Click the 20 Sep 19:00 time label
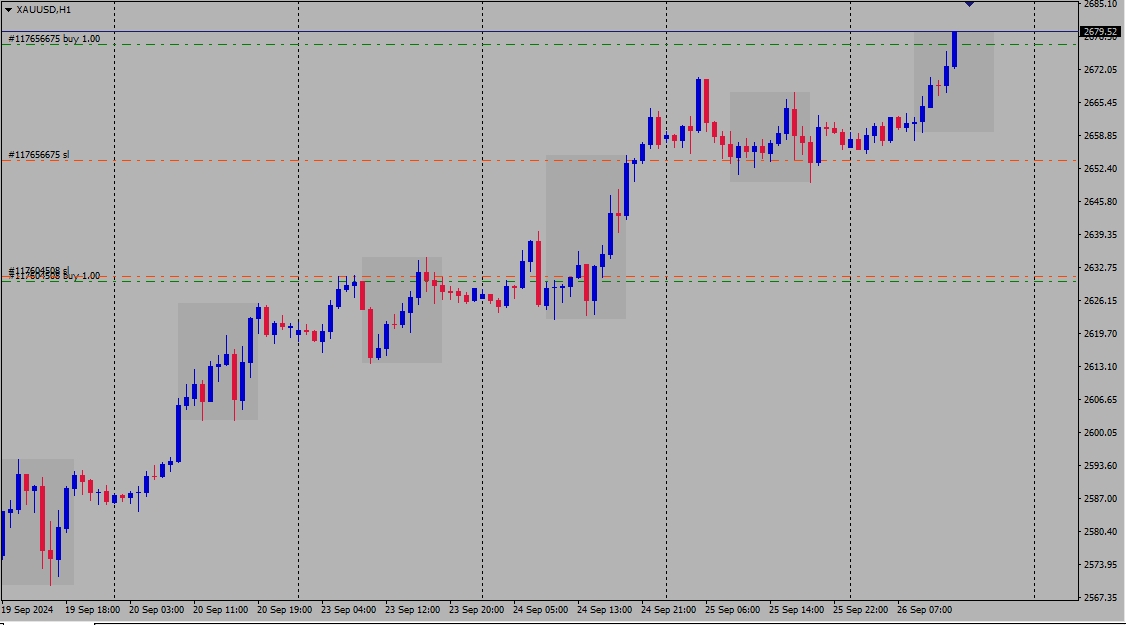The image size is (1126, 625). [284, 610]
